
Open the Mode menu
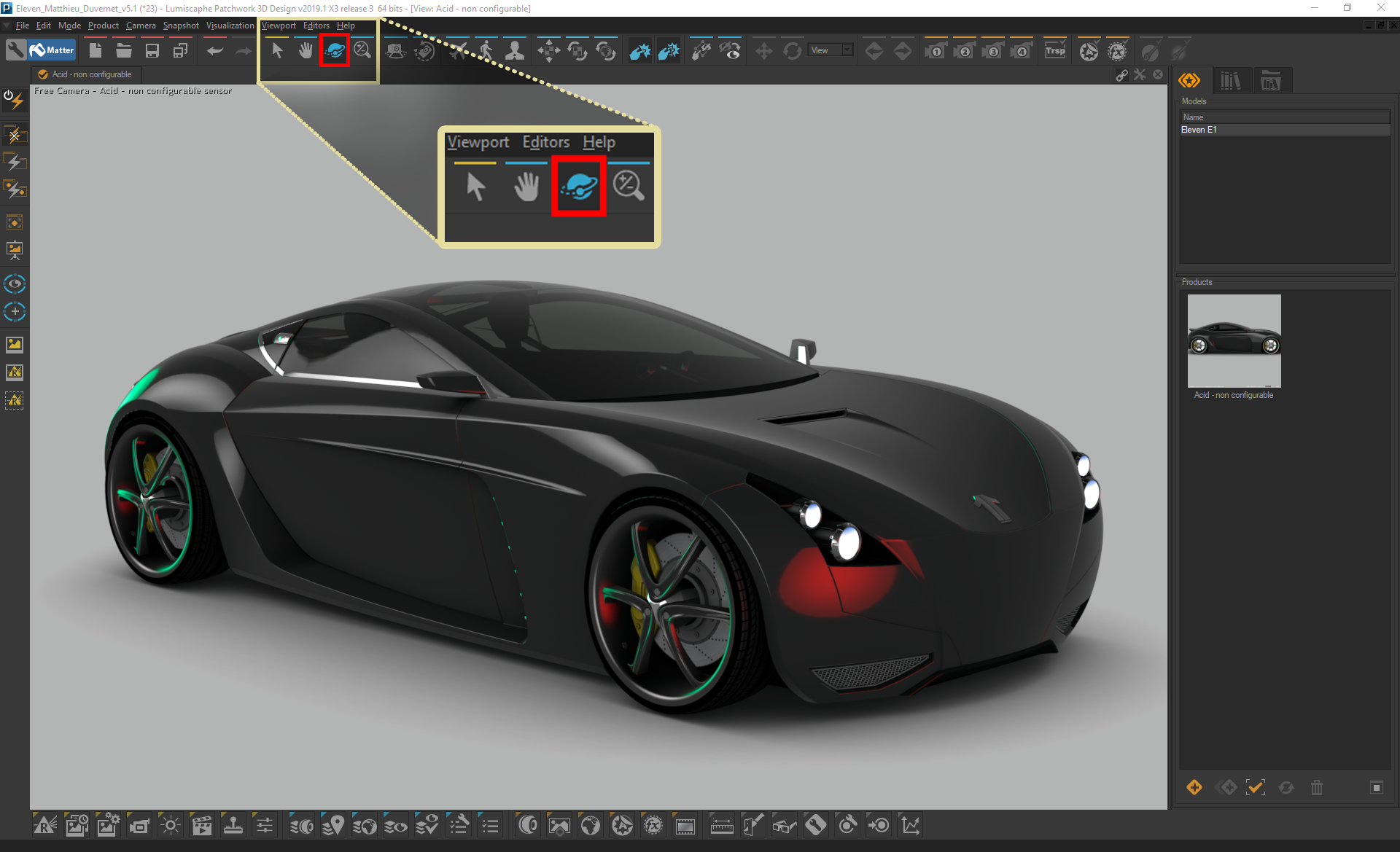click(x=69, y=26)
